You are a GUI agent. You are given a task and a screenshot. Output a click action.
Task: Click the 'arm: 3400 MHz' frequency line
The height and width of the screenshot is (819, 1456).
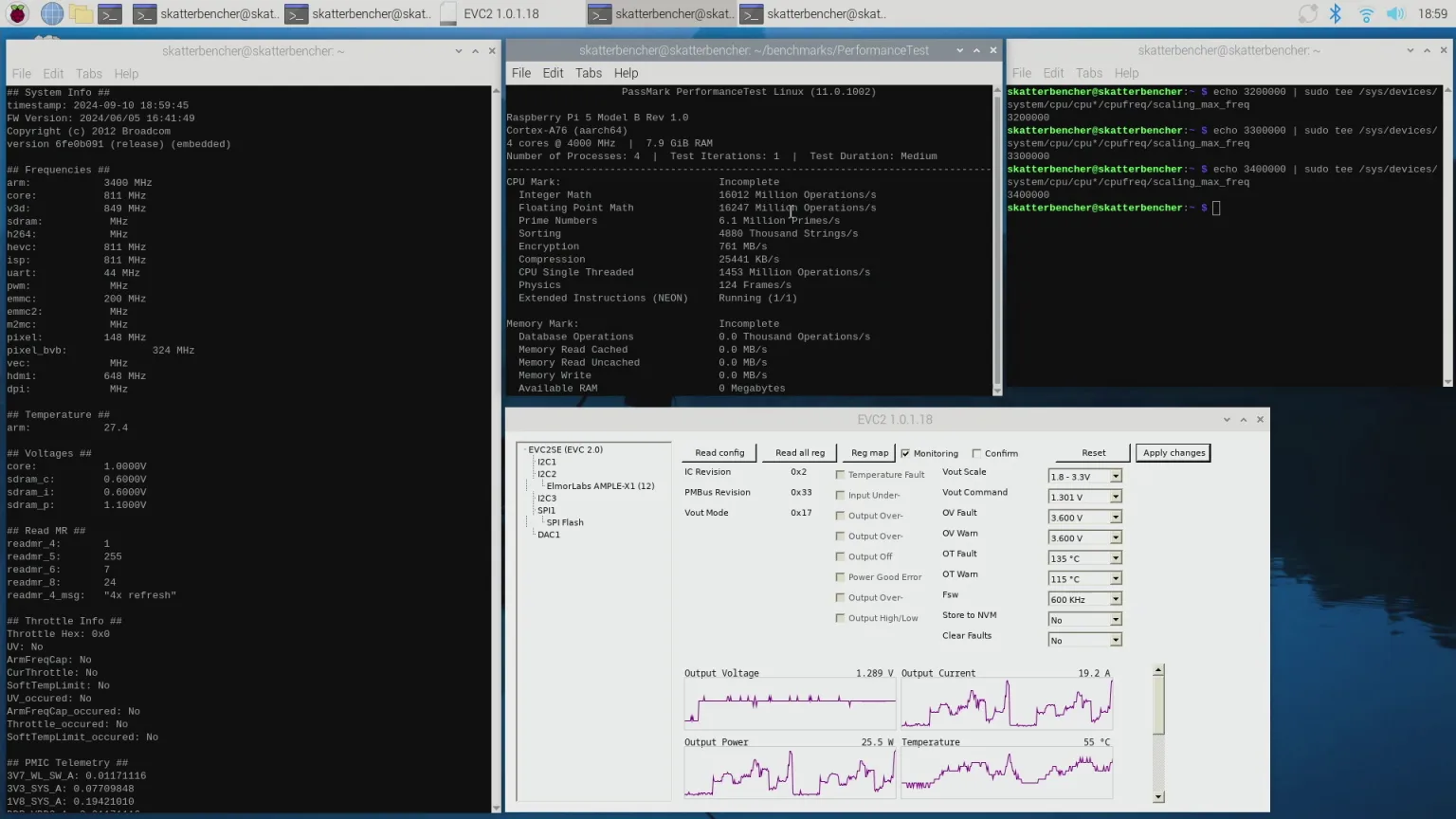pyautogui.click(x=80, y=183)
